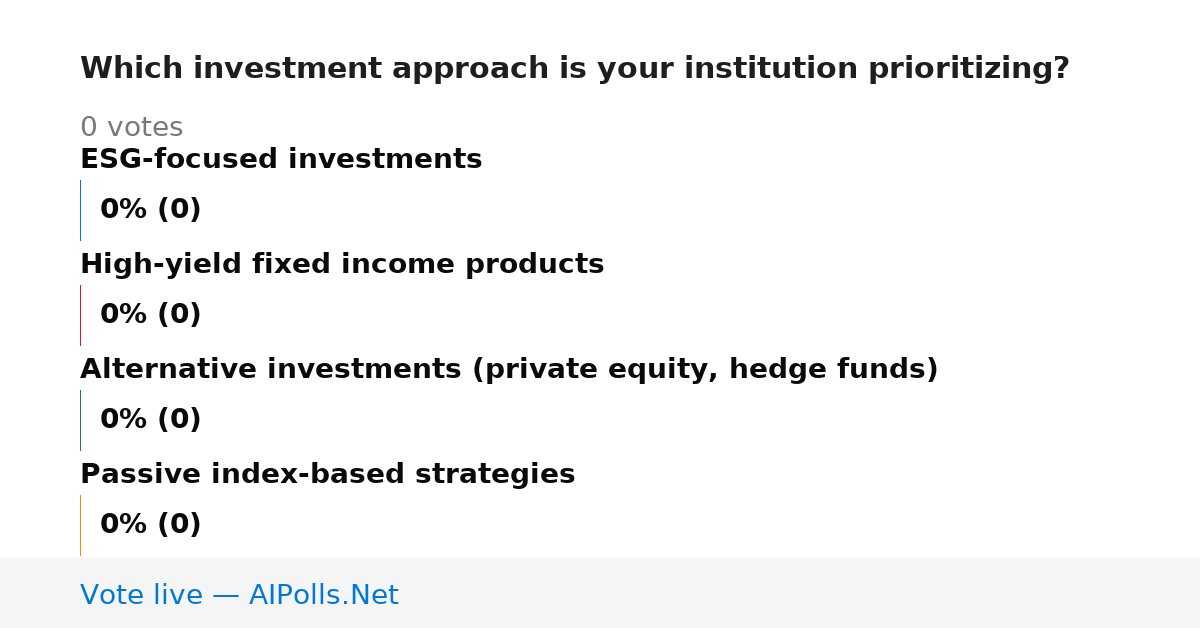Viewport: 1200px width, 628px height.
Task: Click the 0 votes total counter
Action: [x=132, y=127]
